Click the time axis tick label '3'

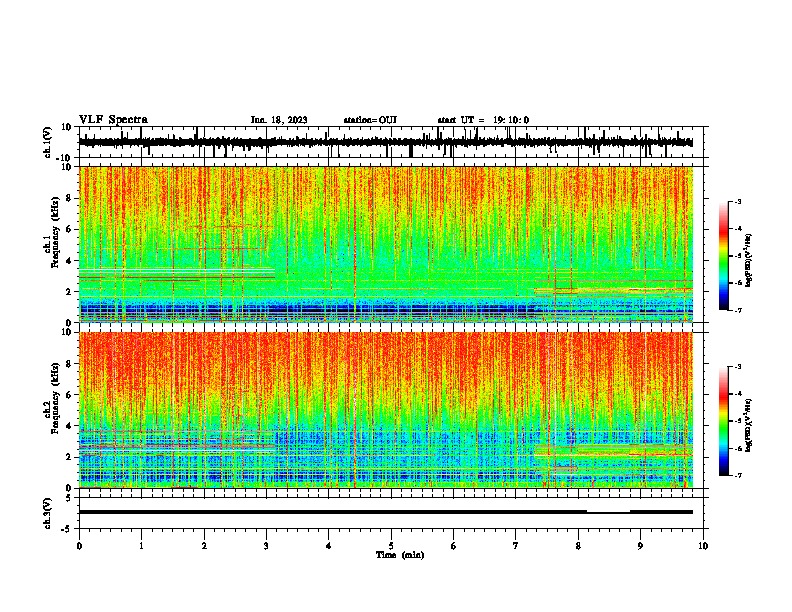point(266,546)
